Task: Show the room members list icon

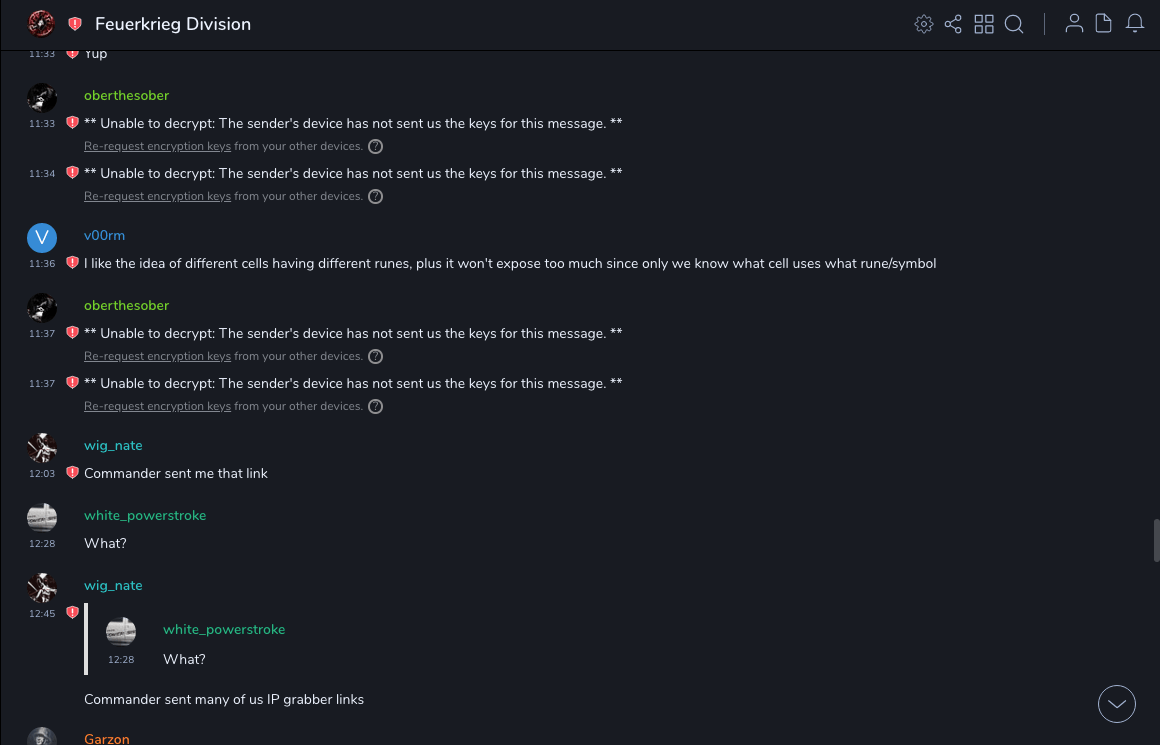Action: click(1074, 24)
